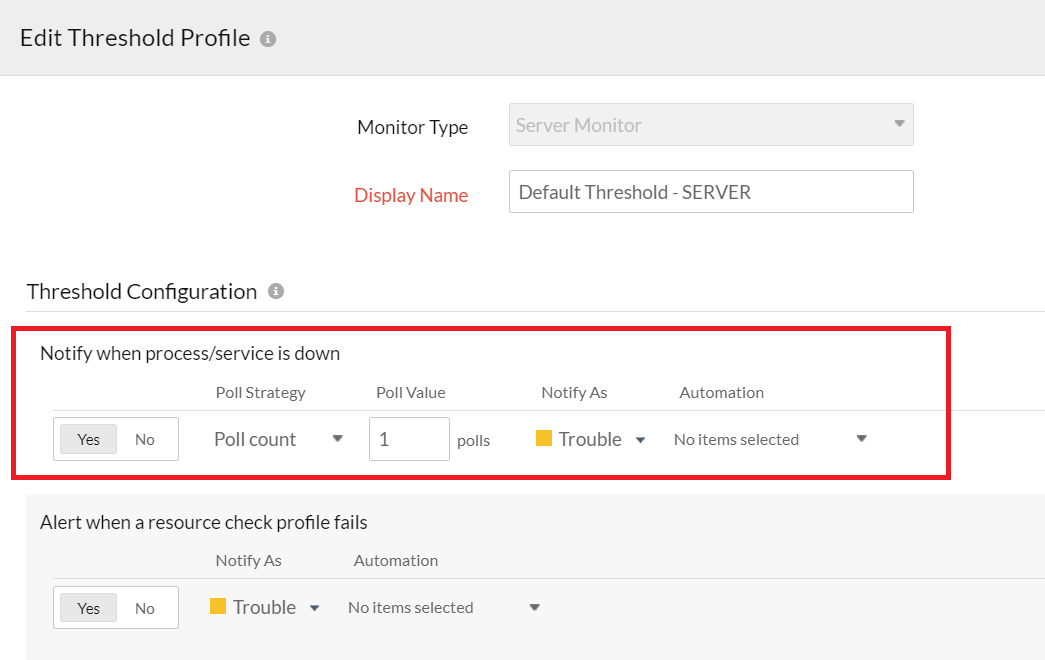Click info icon next to Threshold Configuration
Screen dimensions: 1045x660
(276, 291)
